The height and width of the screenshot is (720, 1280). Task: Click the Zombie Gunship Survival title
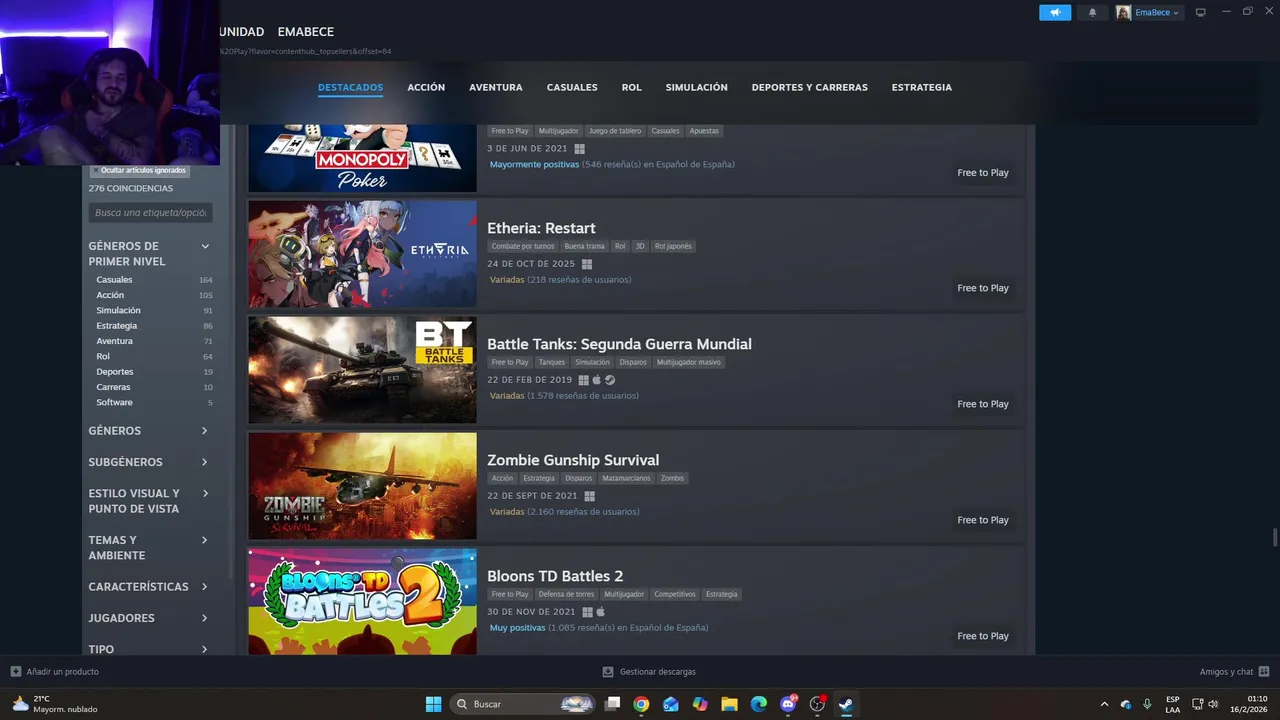[x=573, y=460]
